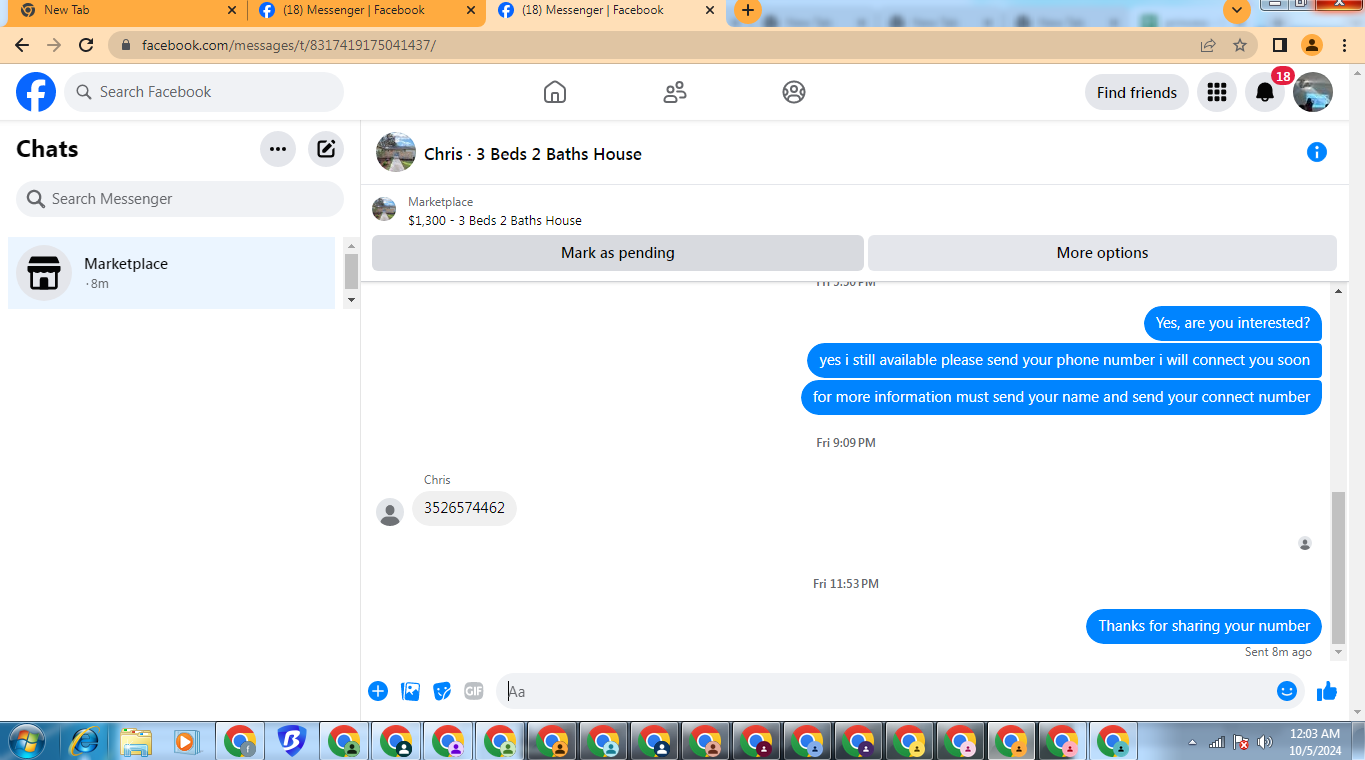Open the Facebook menu grid icon
Screen dimensions: 1365x760
tap(1217, 92)
